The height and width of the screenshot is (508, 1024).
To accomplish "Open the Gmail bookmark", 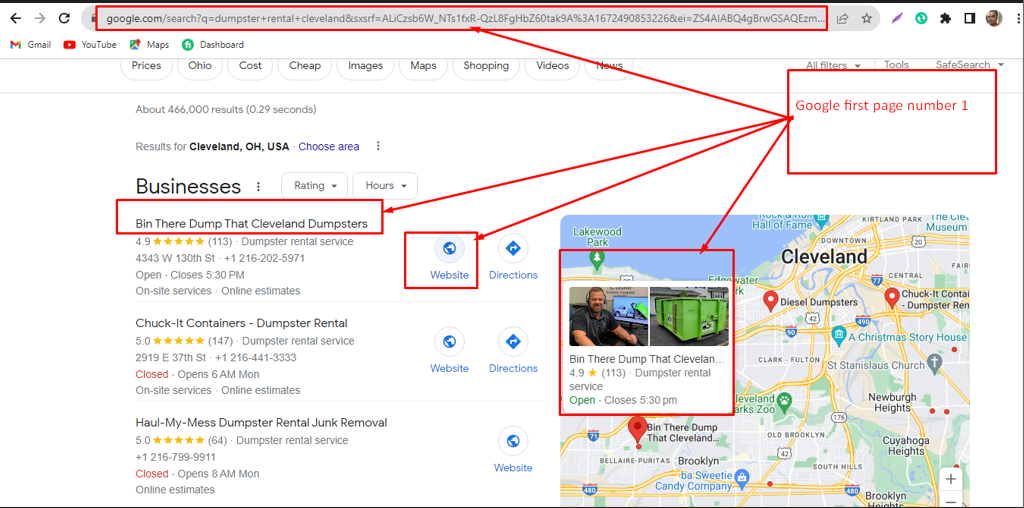I will tap(31, 44).
